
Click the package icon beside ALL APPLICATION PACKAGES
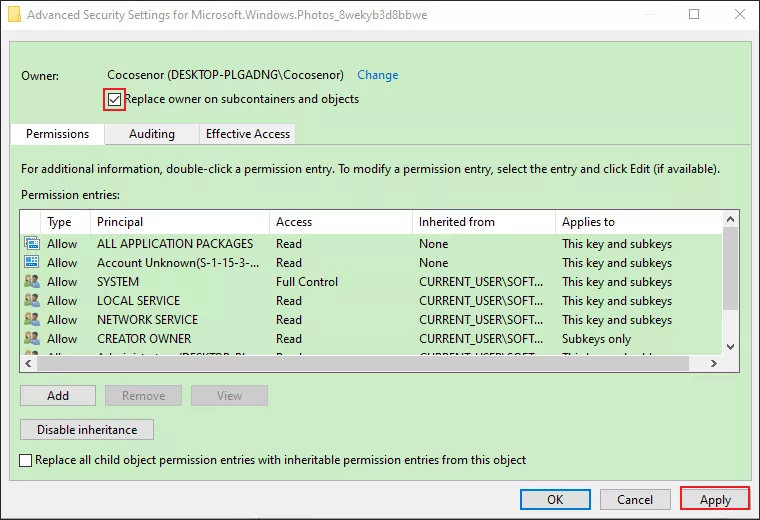click(x=32, y=243)
